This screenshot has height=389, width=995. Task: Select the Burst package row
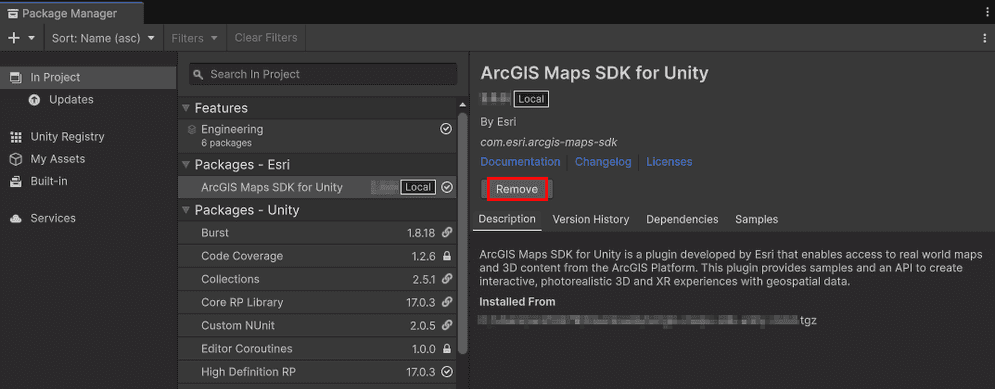pyautogui.click(x=317, y=233)
